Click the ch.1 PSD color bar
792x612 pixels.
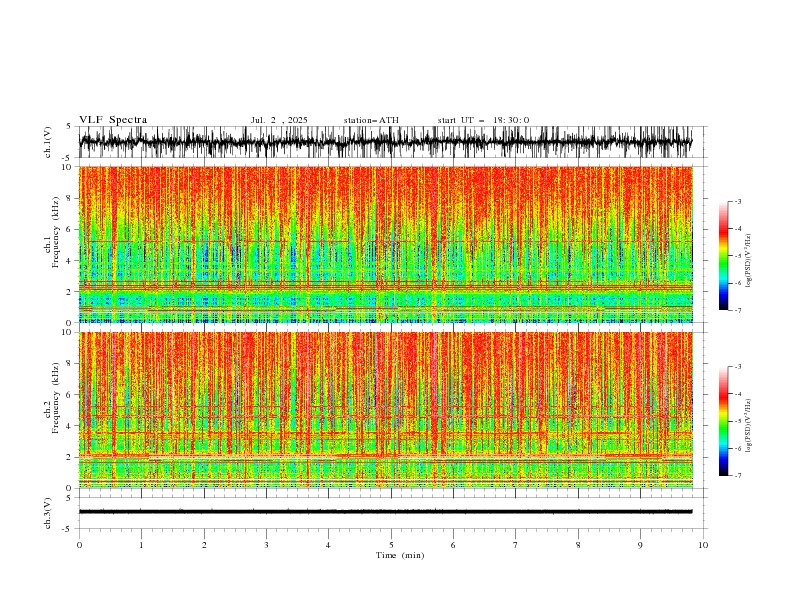tap(723, 256)
